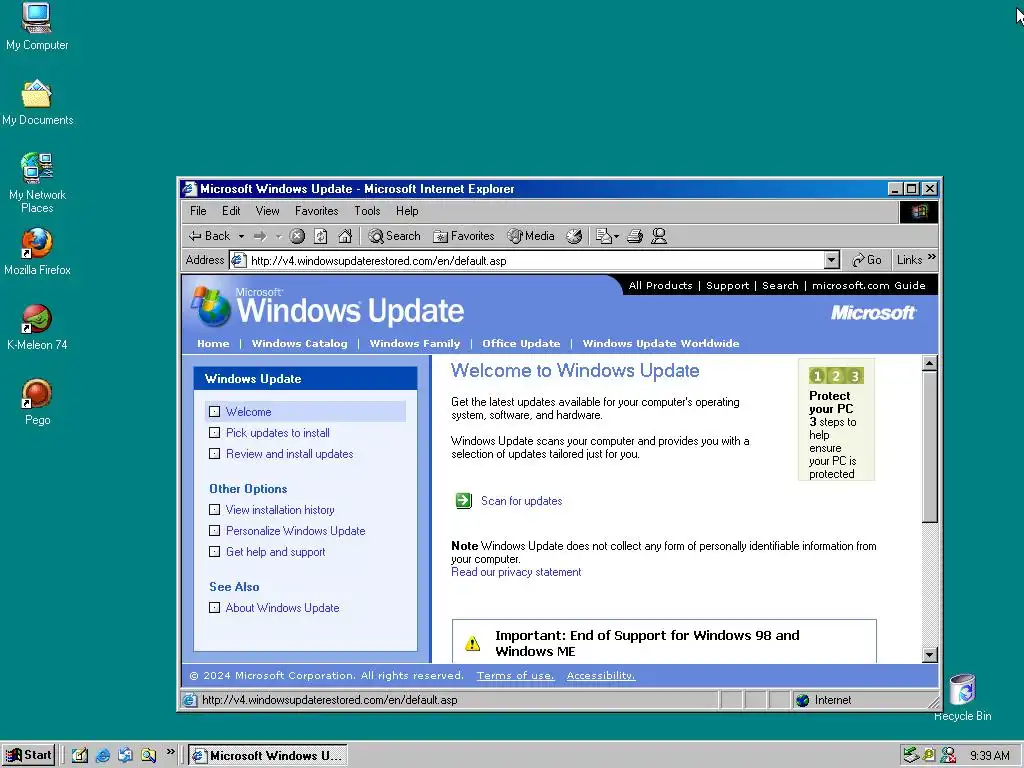The image size is (1024, 768).
Task: Select Pego desktop shortcut
Action: 37,402
